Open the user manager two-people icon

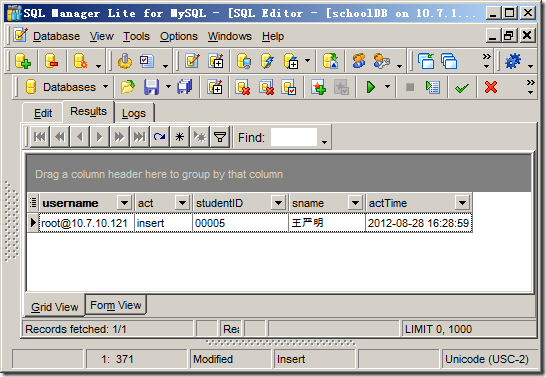359,61
